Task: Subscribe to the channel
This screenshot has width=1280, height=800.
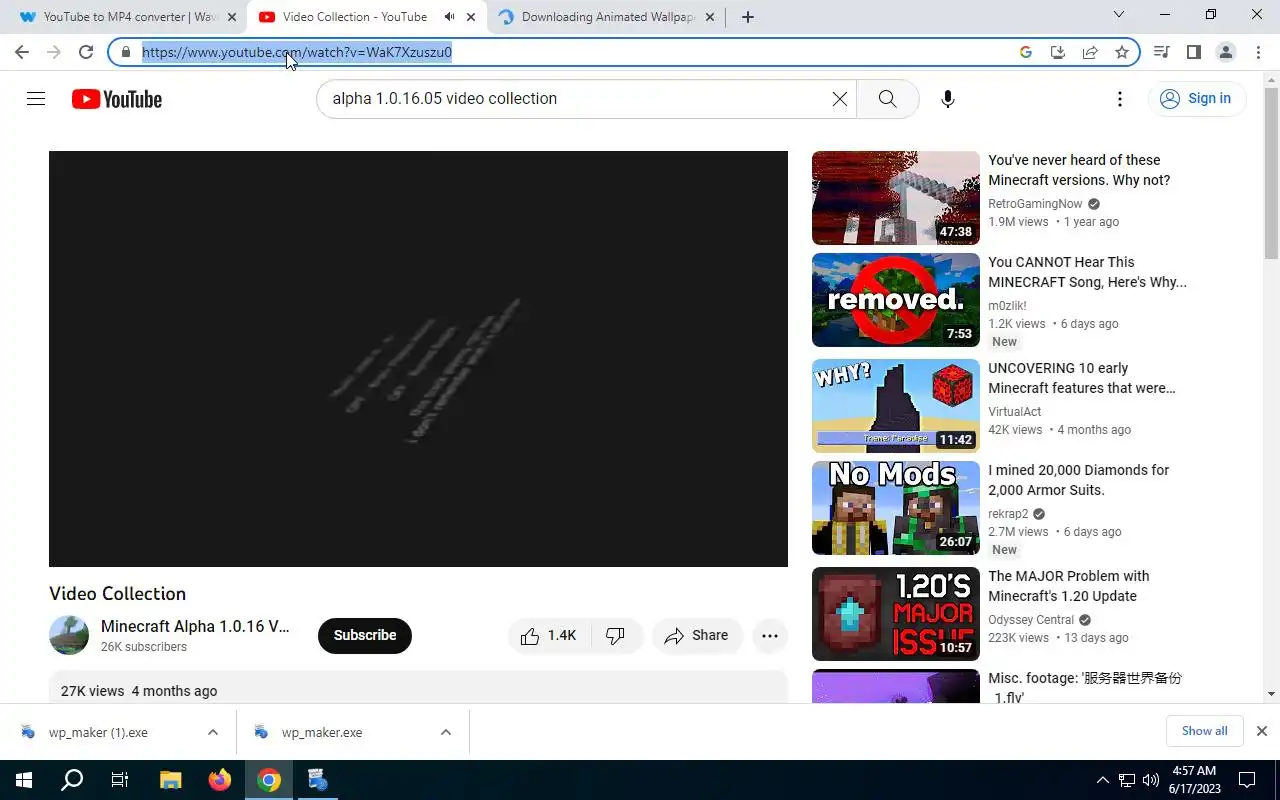Action: 365,635
